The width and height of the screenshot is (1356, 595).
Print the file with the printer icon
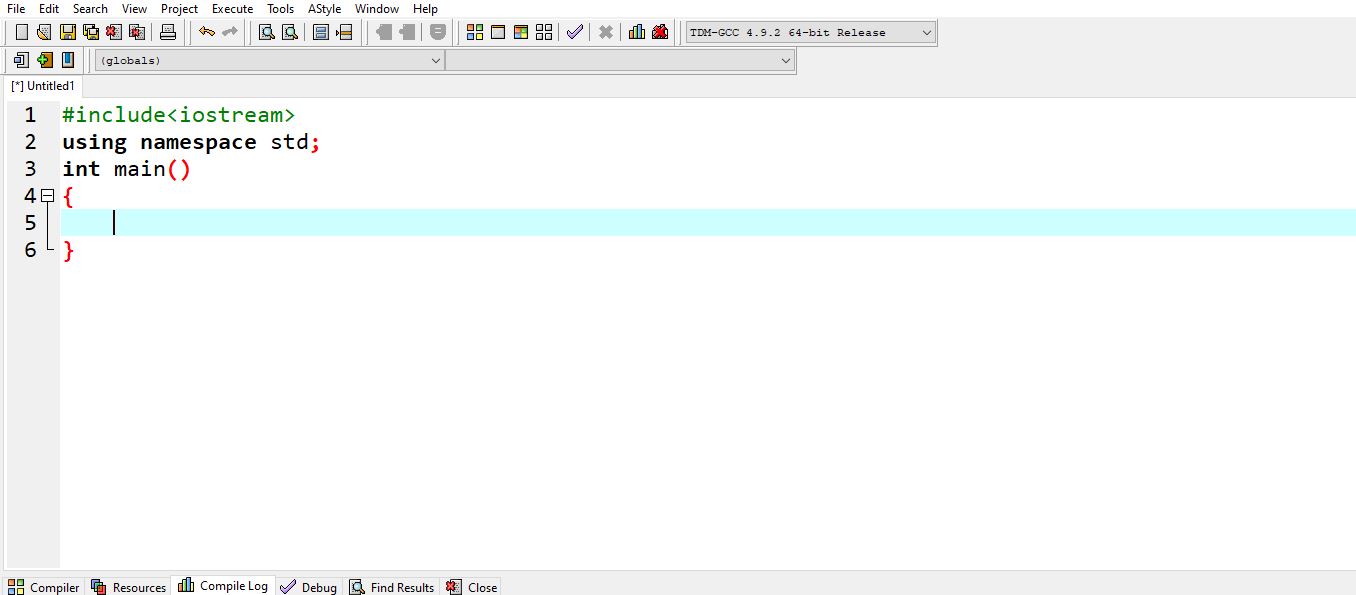[168, 32]
